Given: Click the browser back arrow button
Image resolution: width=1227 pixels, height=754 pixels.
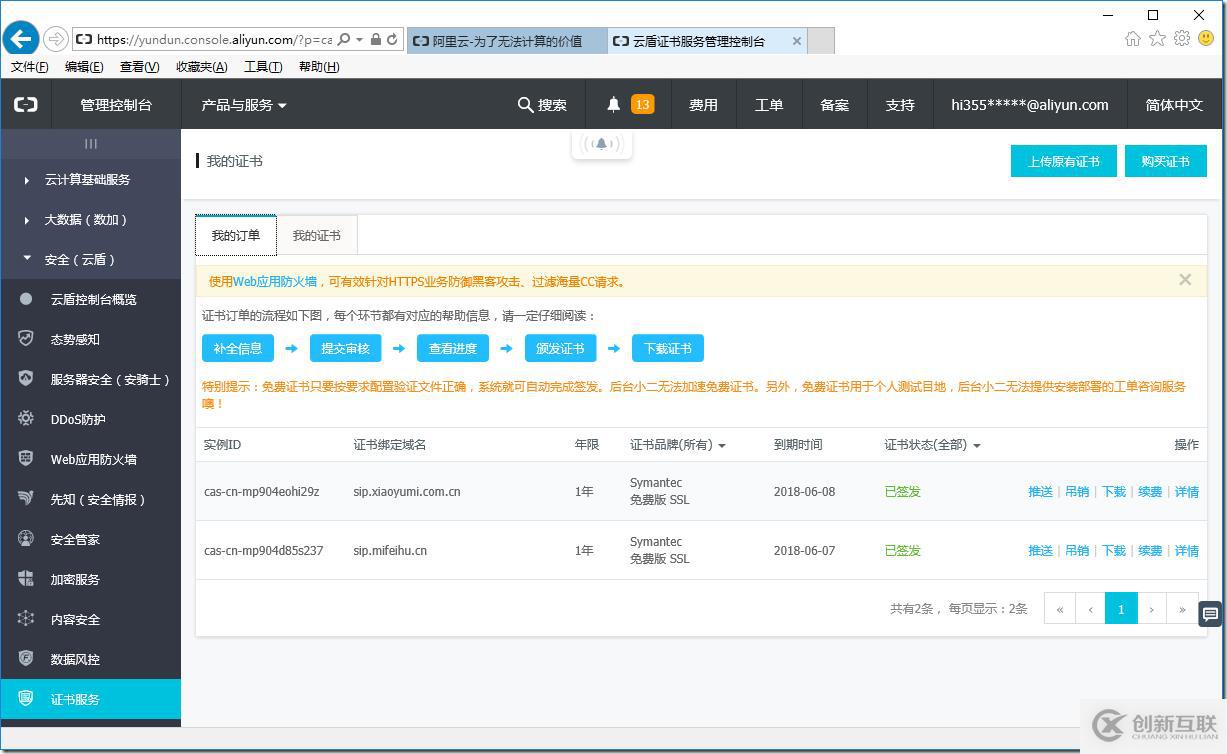Looking at the screenshot, I should tap(22, 39).
